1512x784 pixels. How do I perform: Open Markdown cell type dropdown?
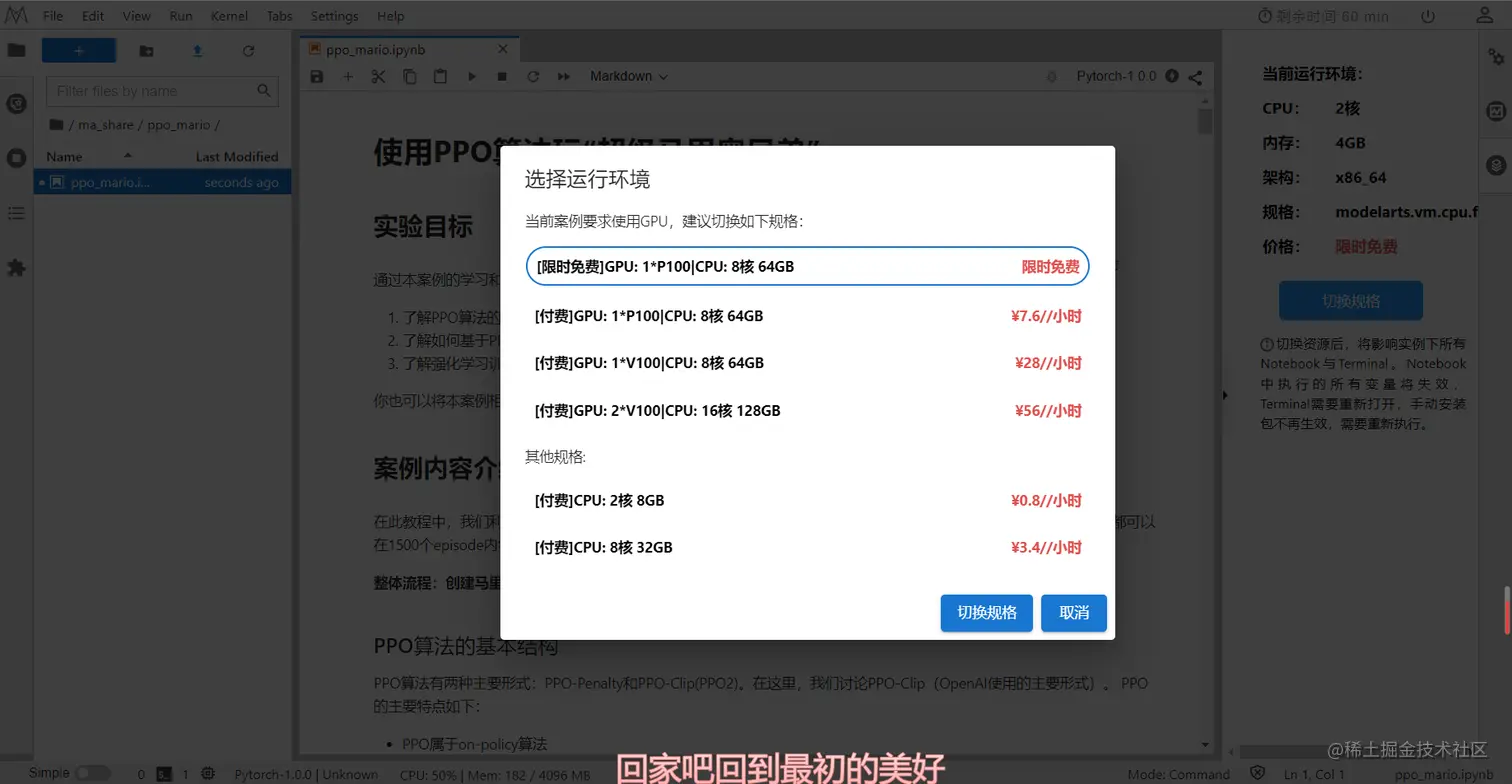[x=629, y=76]
